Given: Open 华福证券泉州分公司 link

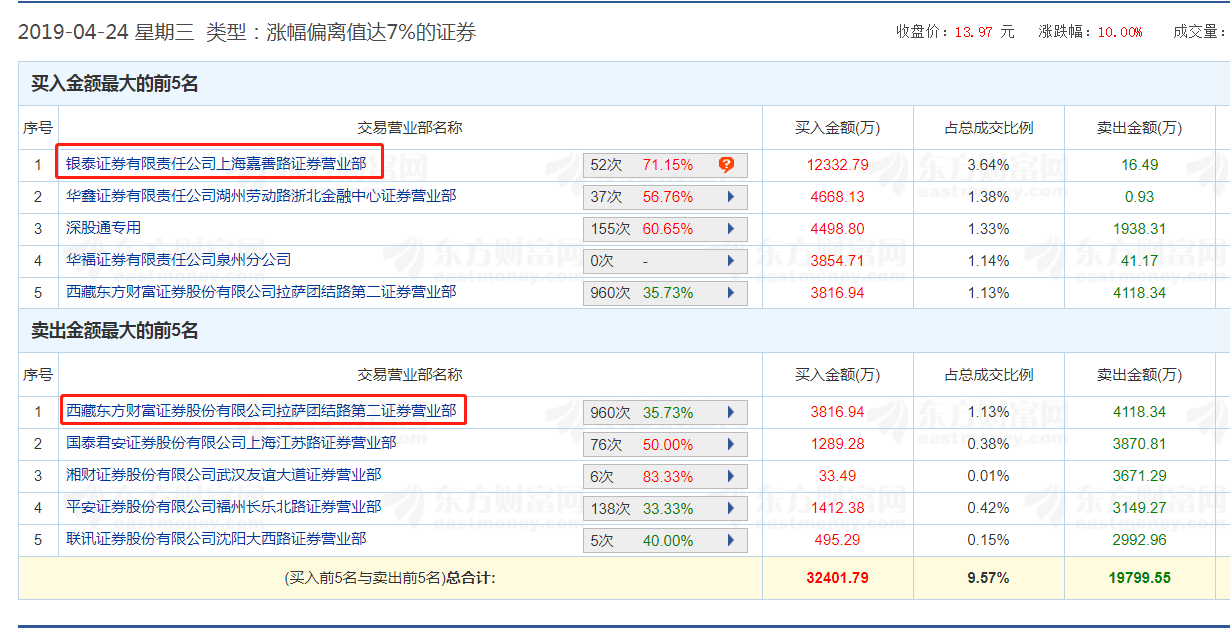Looking at the screenshot, I should click(178, 260).
